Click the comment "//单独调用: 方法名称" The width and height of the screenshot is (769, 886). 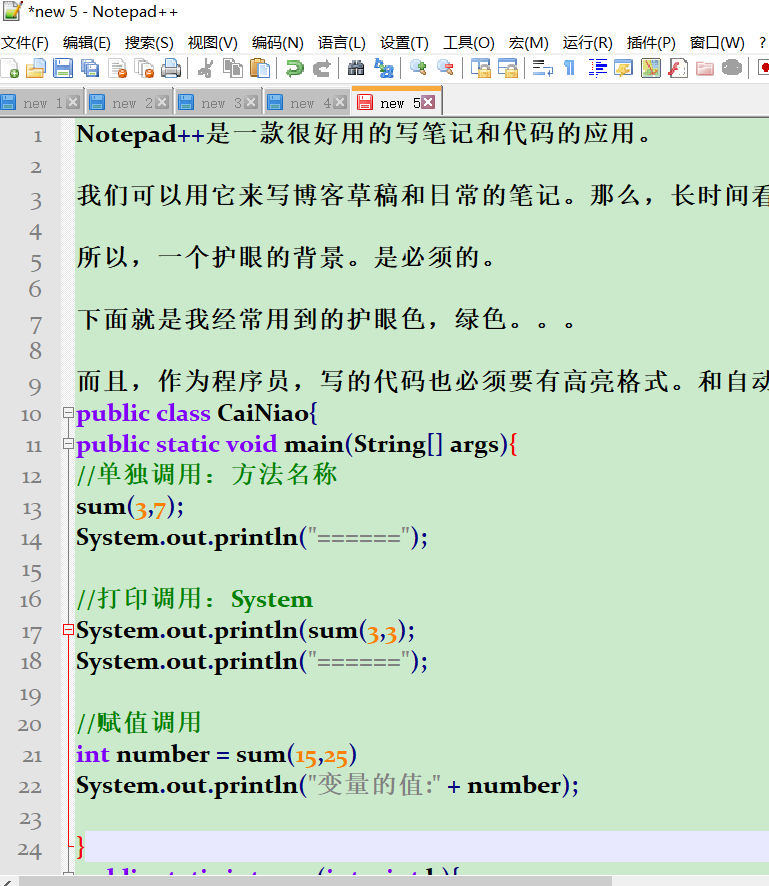[207, 475]
